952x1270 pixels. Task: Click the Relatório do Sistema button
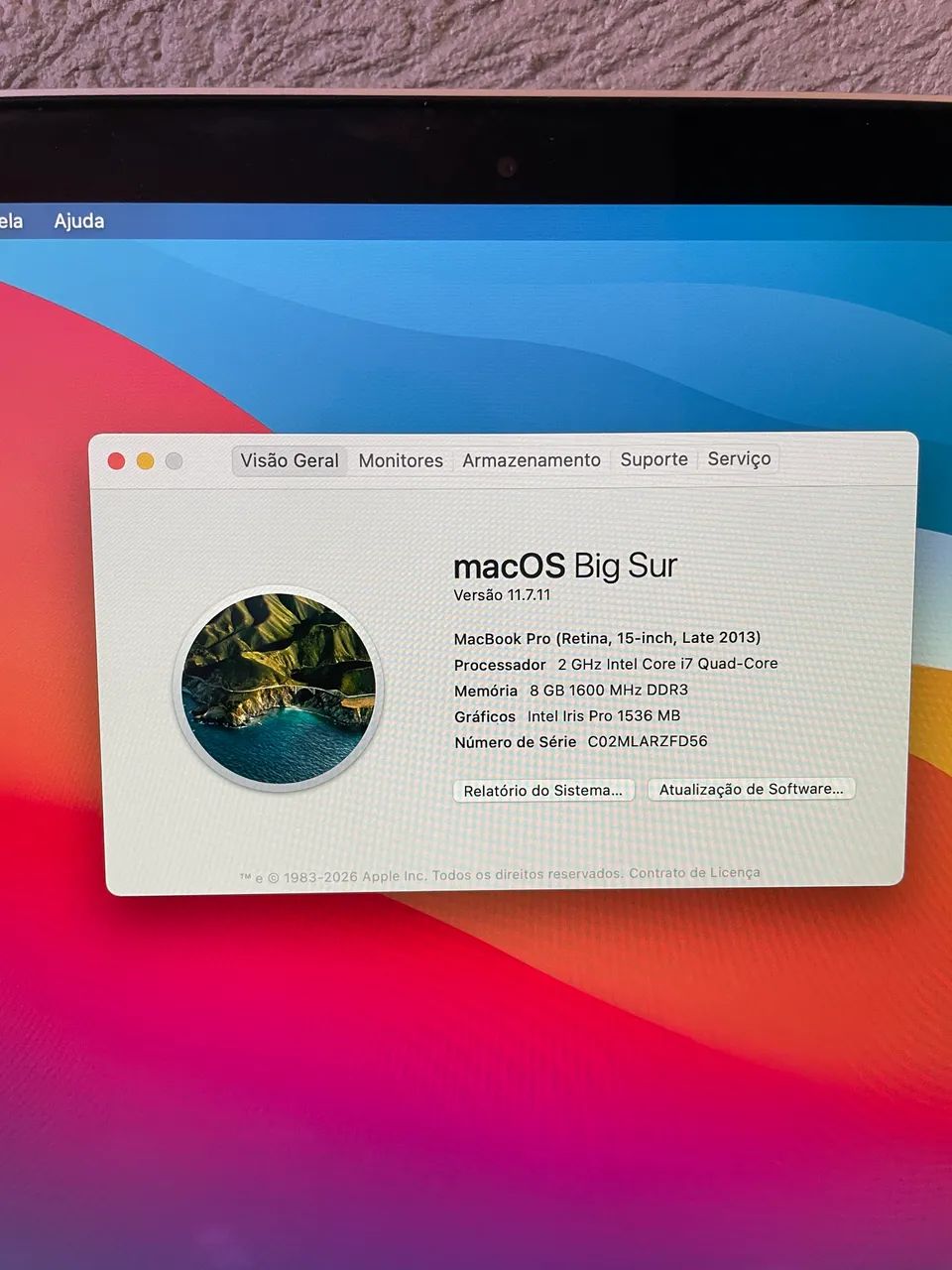(x=543, y=791)
